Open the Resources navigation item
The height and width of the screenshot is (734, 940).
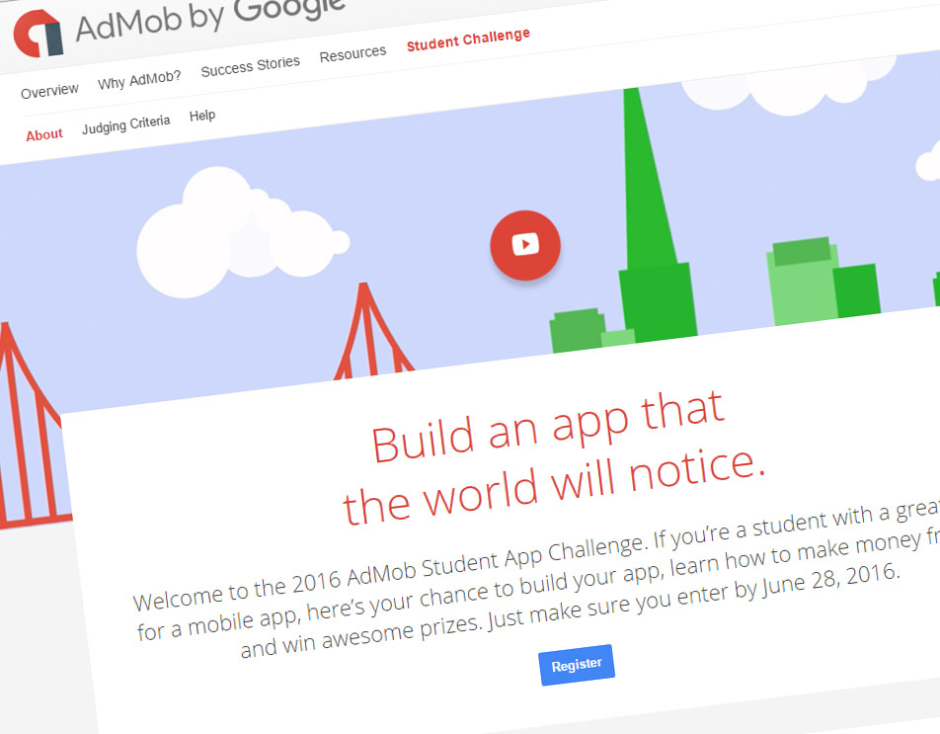(352, 52)
